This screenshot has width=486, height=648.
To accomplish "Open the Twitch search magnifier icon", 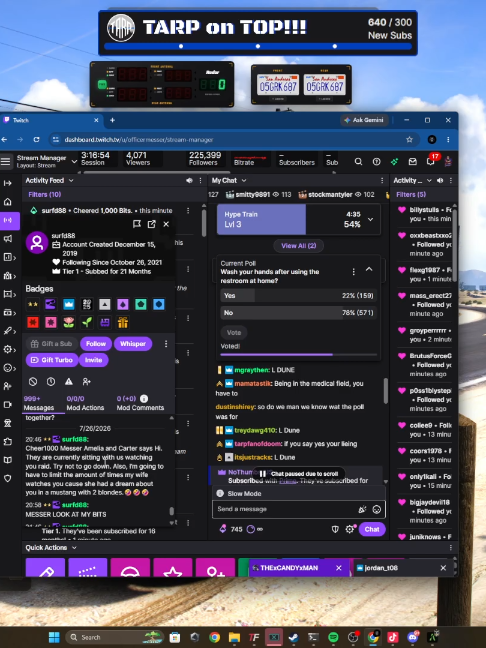I will (x=358, y=162).
